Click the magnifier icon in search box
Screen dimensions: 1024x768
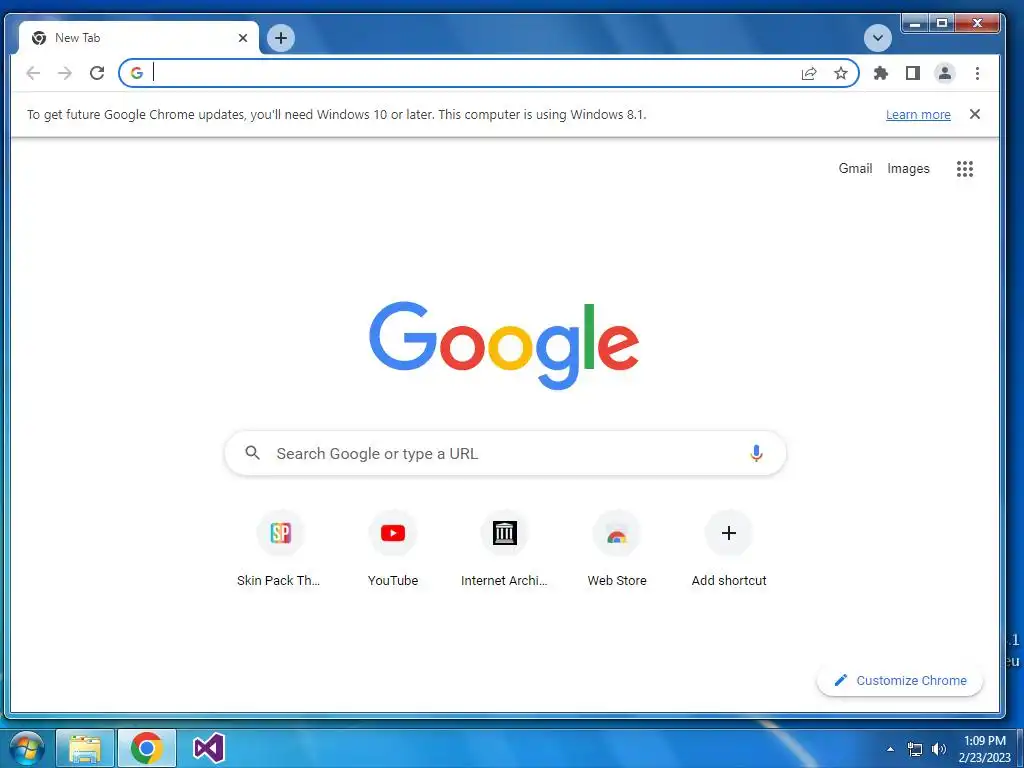[253, 453]
